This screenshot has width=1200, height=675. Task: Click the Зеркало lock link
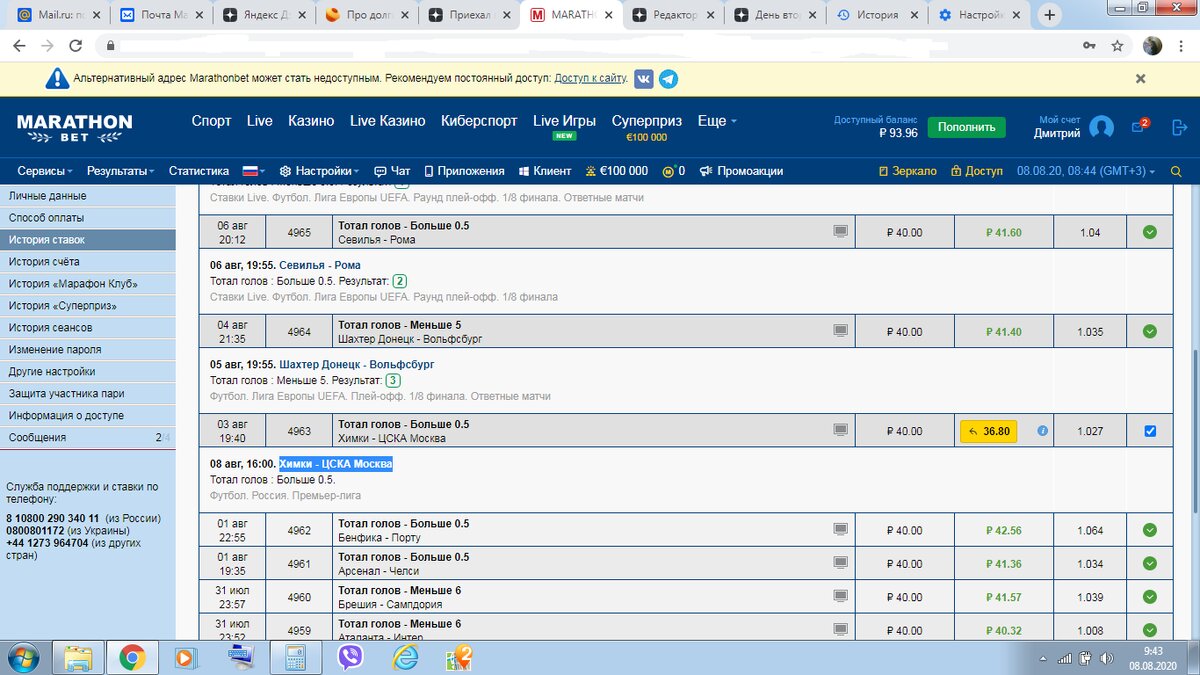pos(907,171)
